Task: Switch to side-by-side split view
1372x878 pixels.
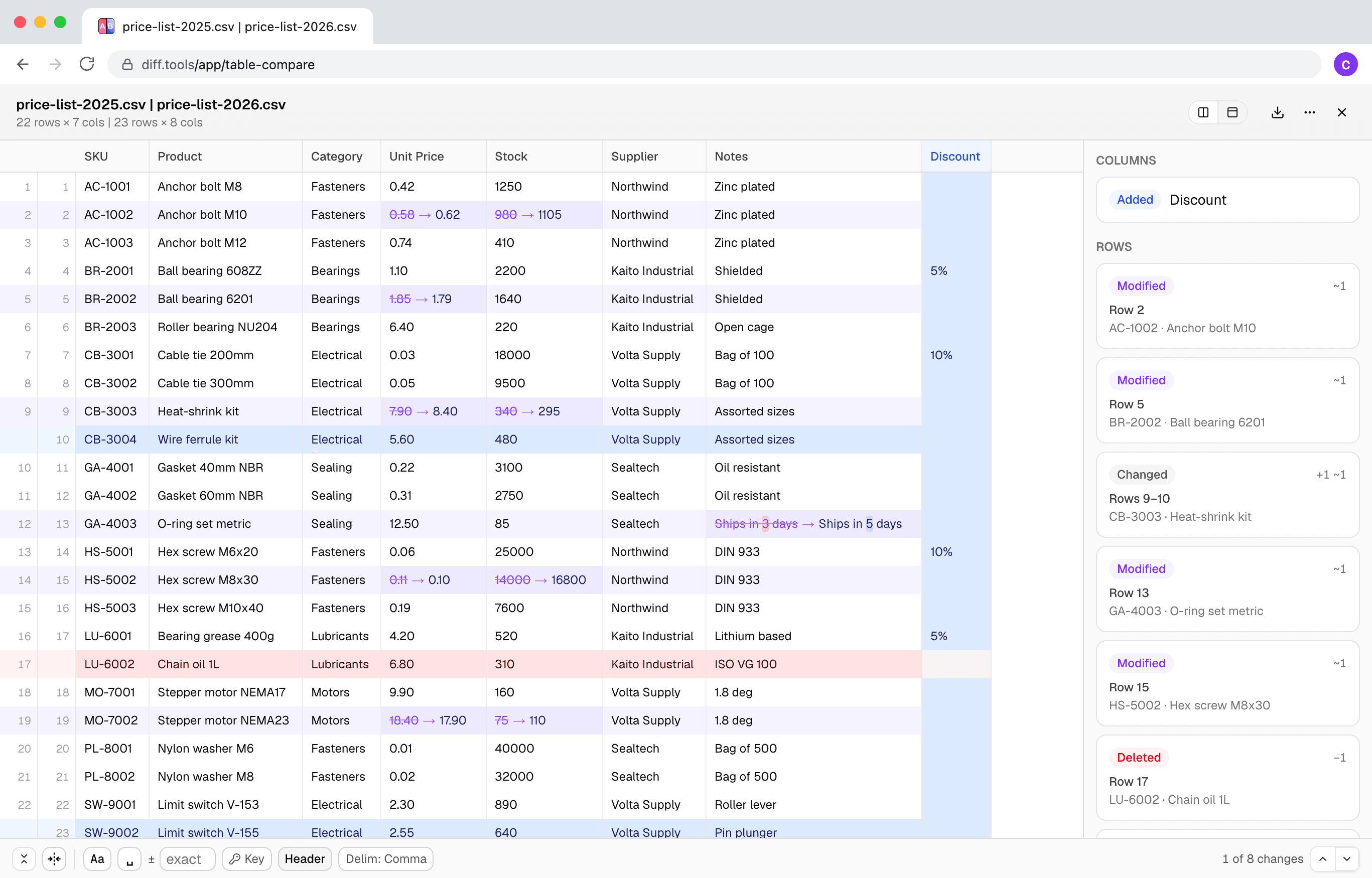Action: 1203,112
